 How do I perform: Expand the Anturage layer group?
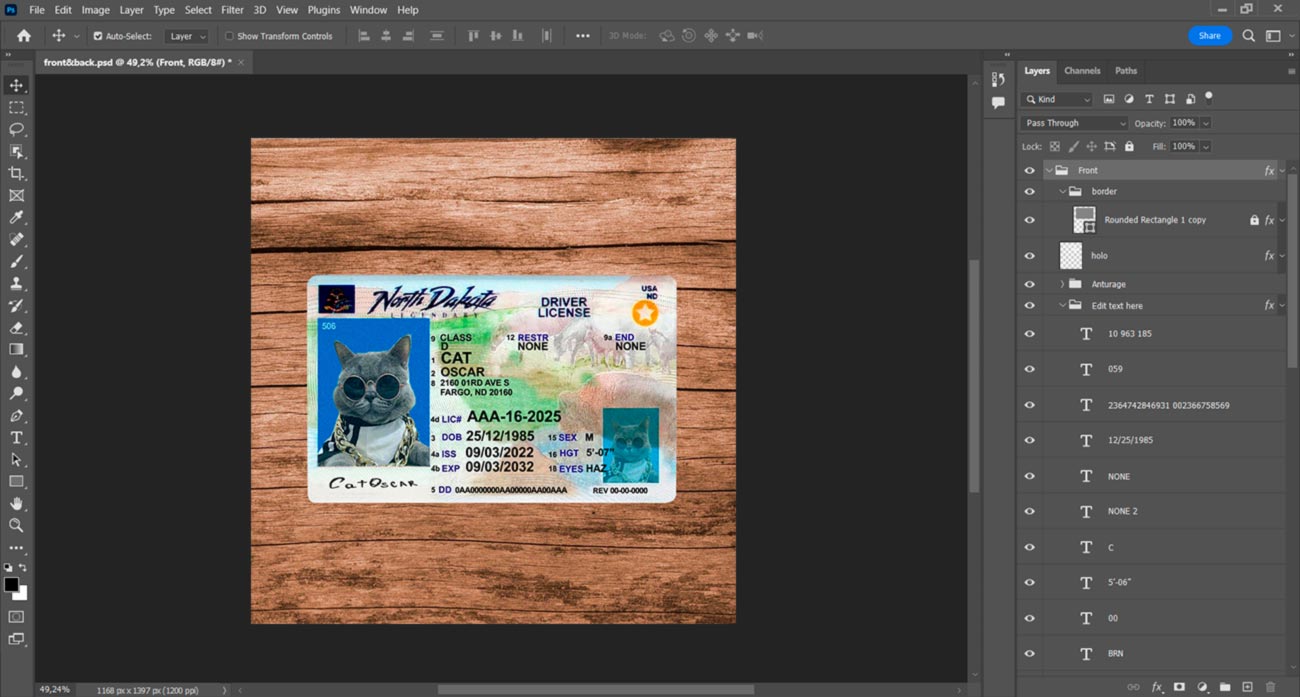tap(1062, 284)
